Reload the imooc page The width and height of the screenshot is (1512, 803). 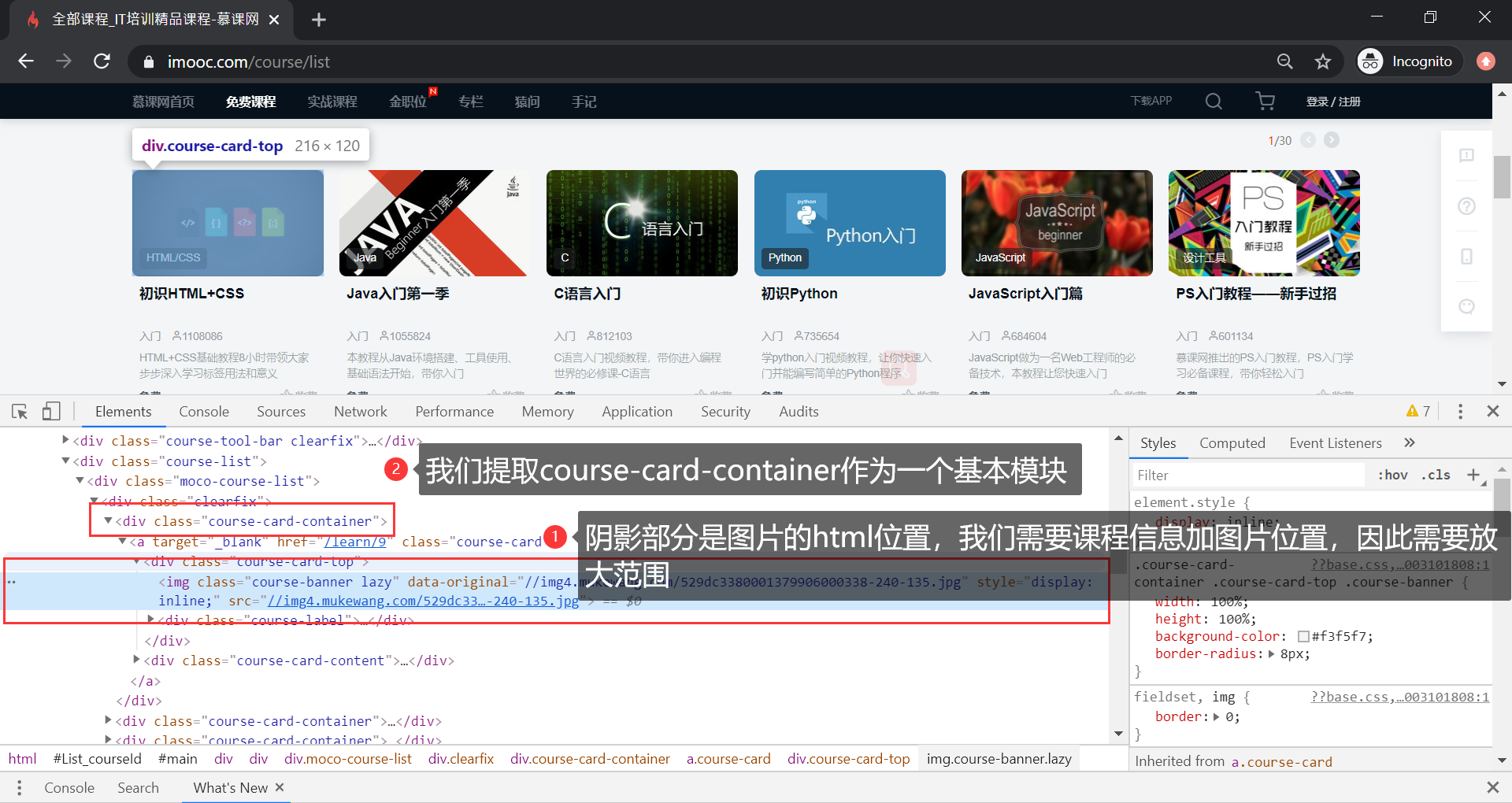[102, 61]
